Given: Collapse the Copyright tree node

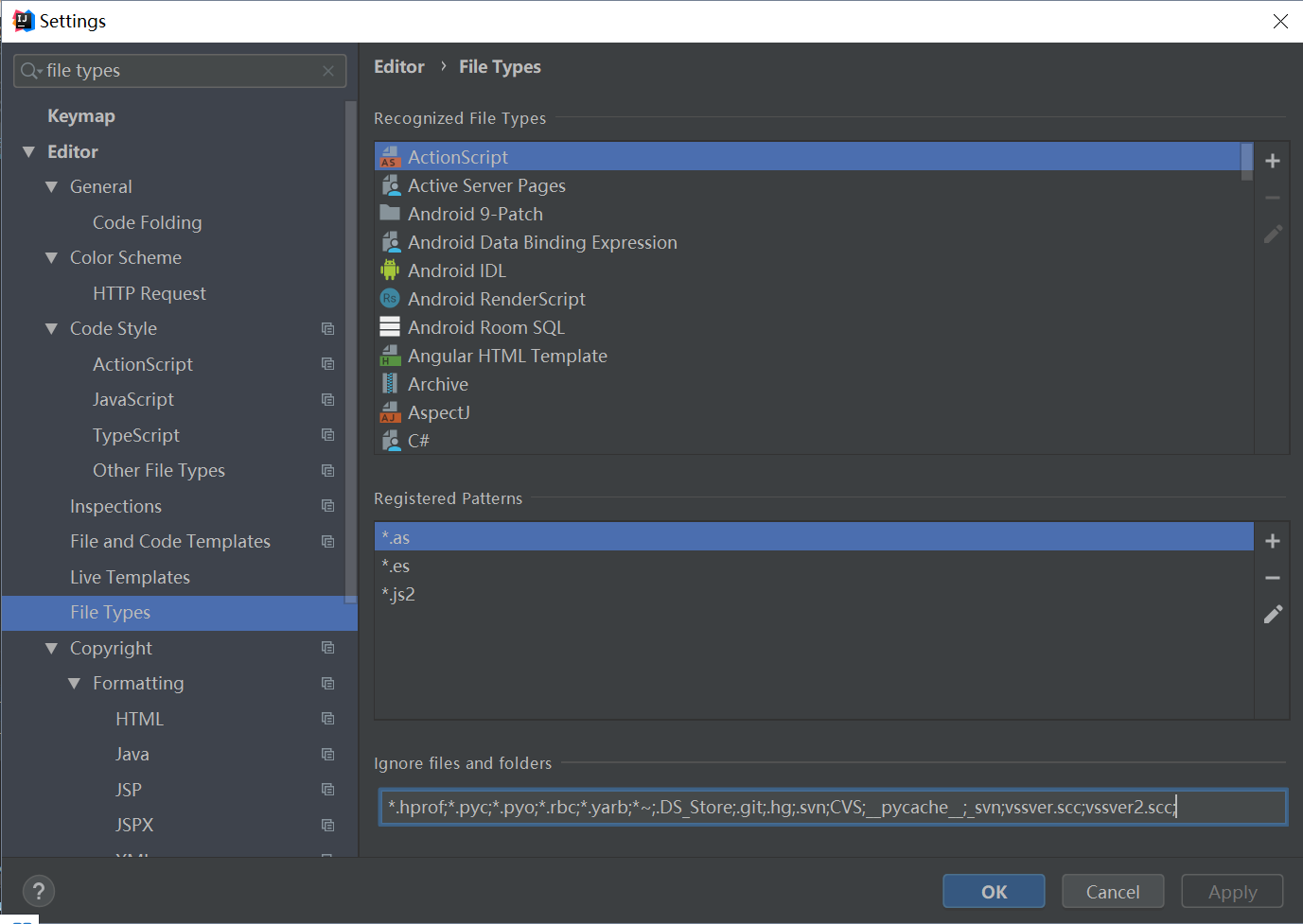Looking at the screenshot, I should coord(51,648).
